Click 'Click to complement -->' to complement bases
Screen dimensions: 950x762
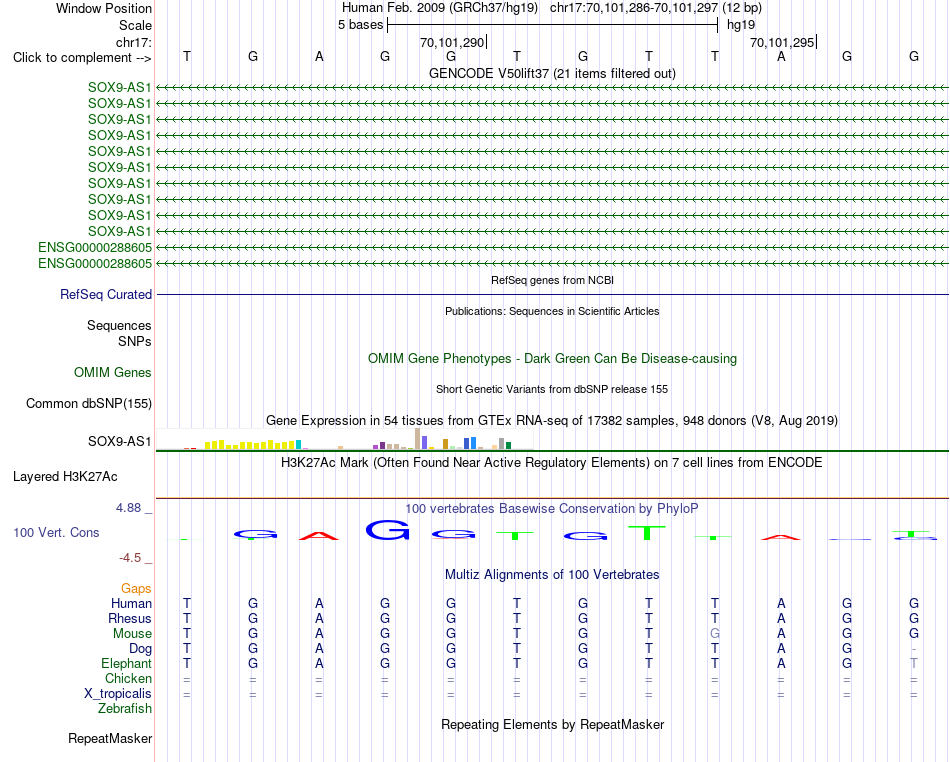pos(82,58)
